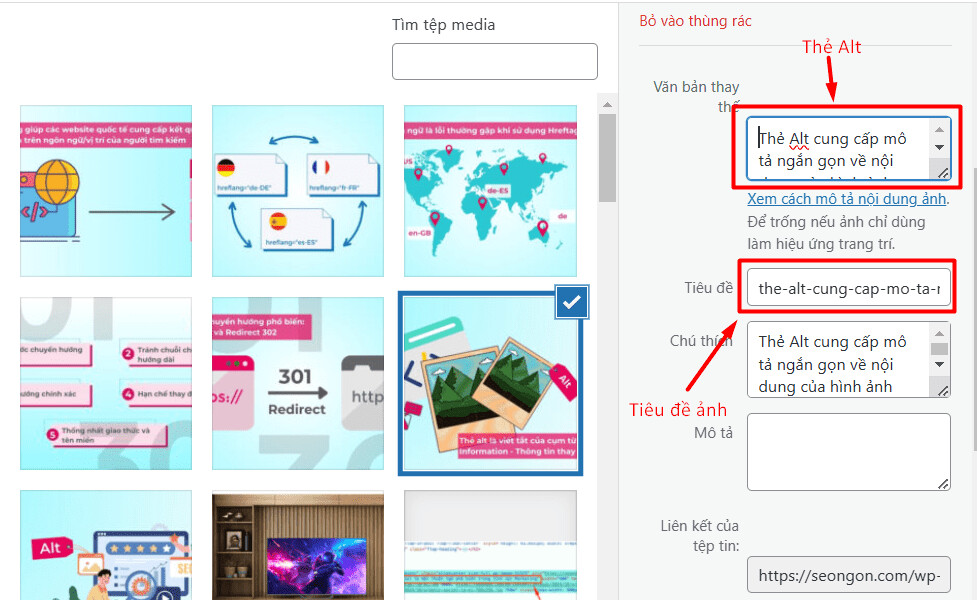Viewport: 977px width, 600px height.
Task: Click resize grip of the caption textarea
Action: click(x=943, y=391)
